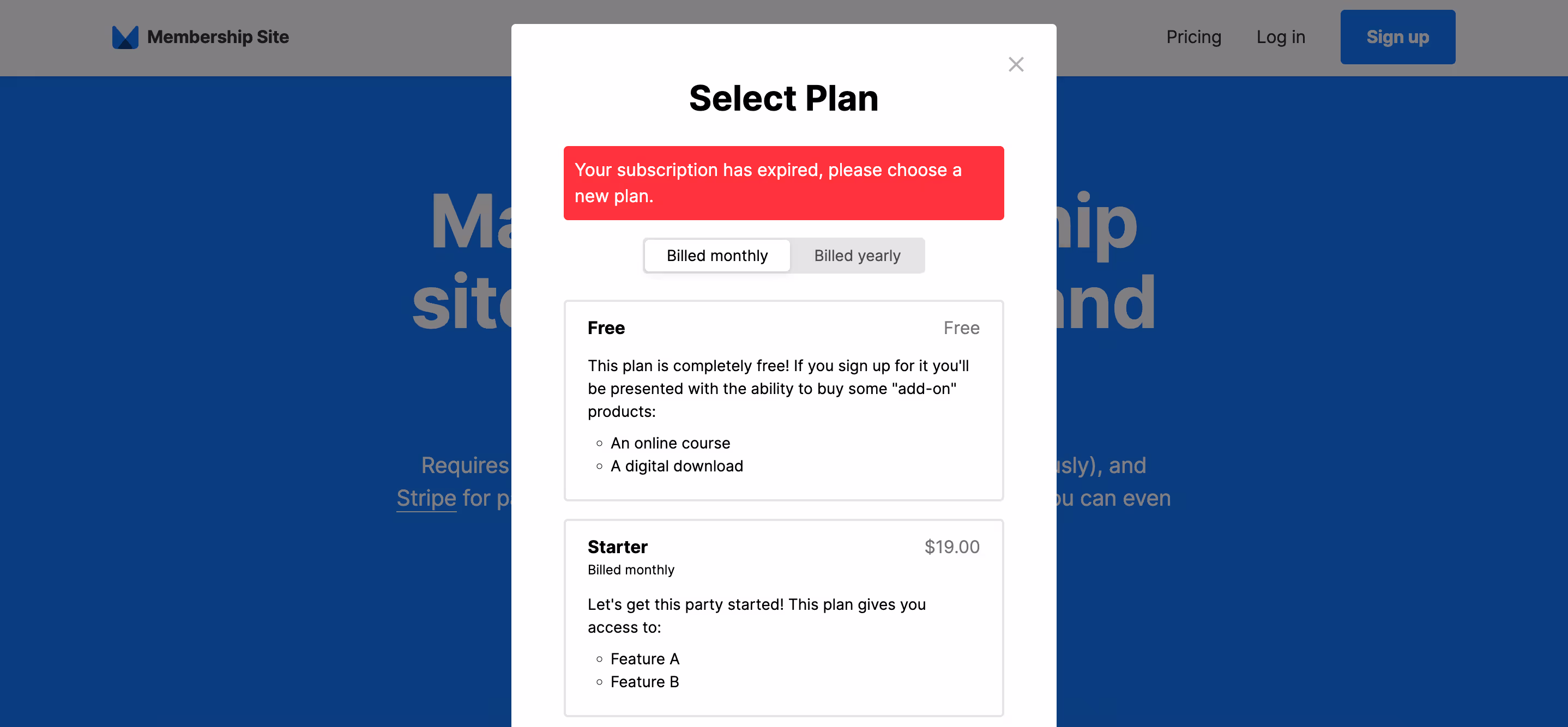Switch to Billed yearly option

coord(857,256)
